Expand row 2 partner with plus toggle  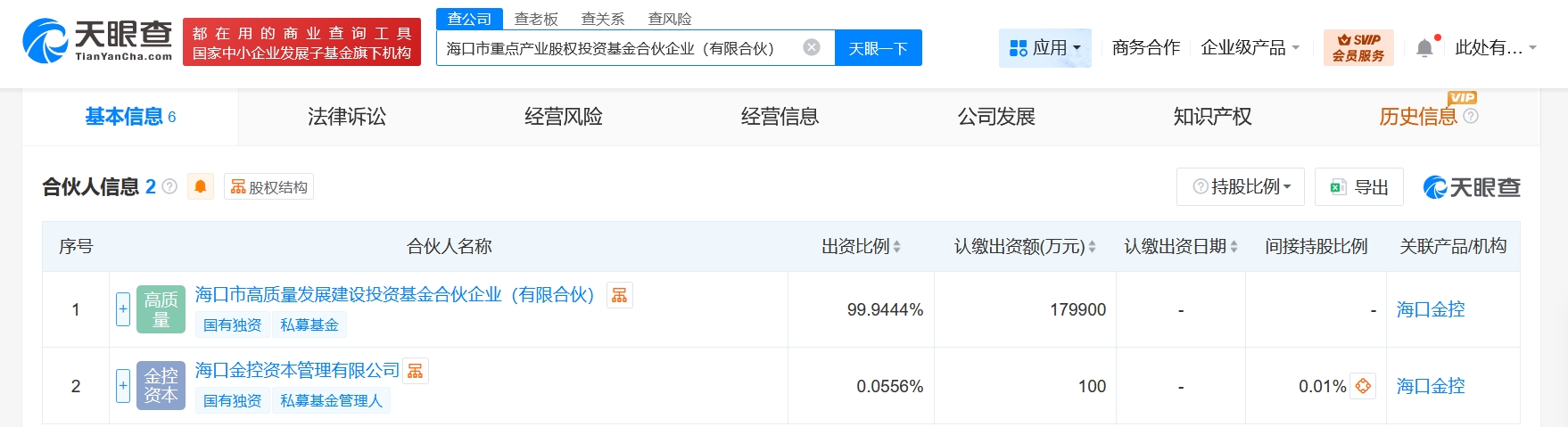click(123, 386)
